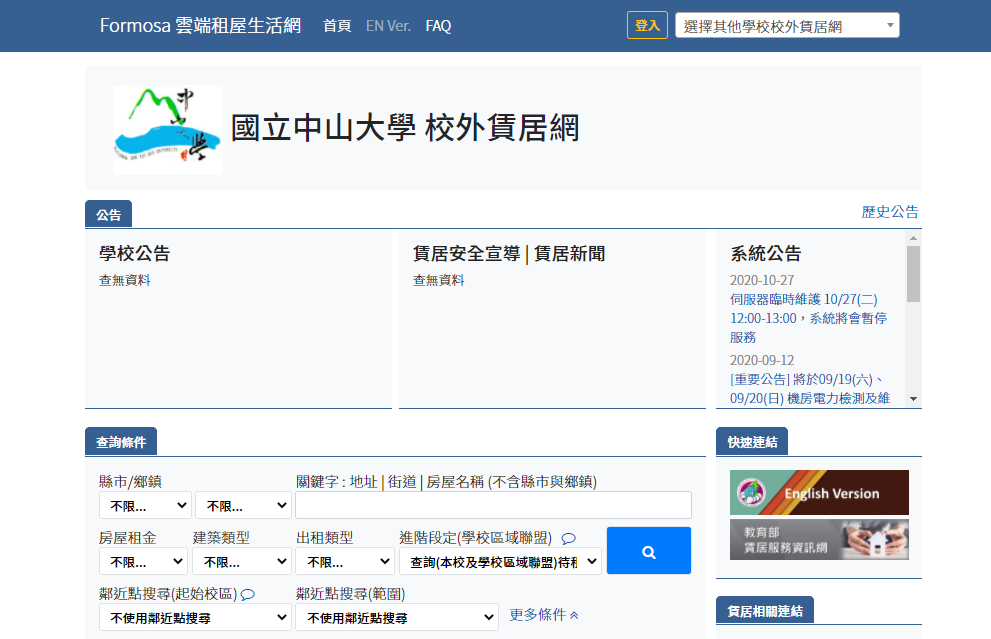Click the National Sun Yat-sen University logo
Viewport: 991px width, 639px height.
167,130
